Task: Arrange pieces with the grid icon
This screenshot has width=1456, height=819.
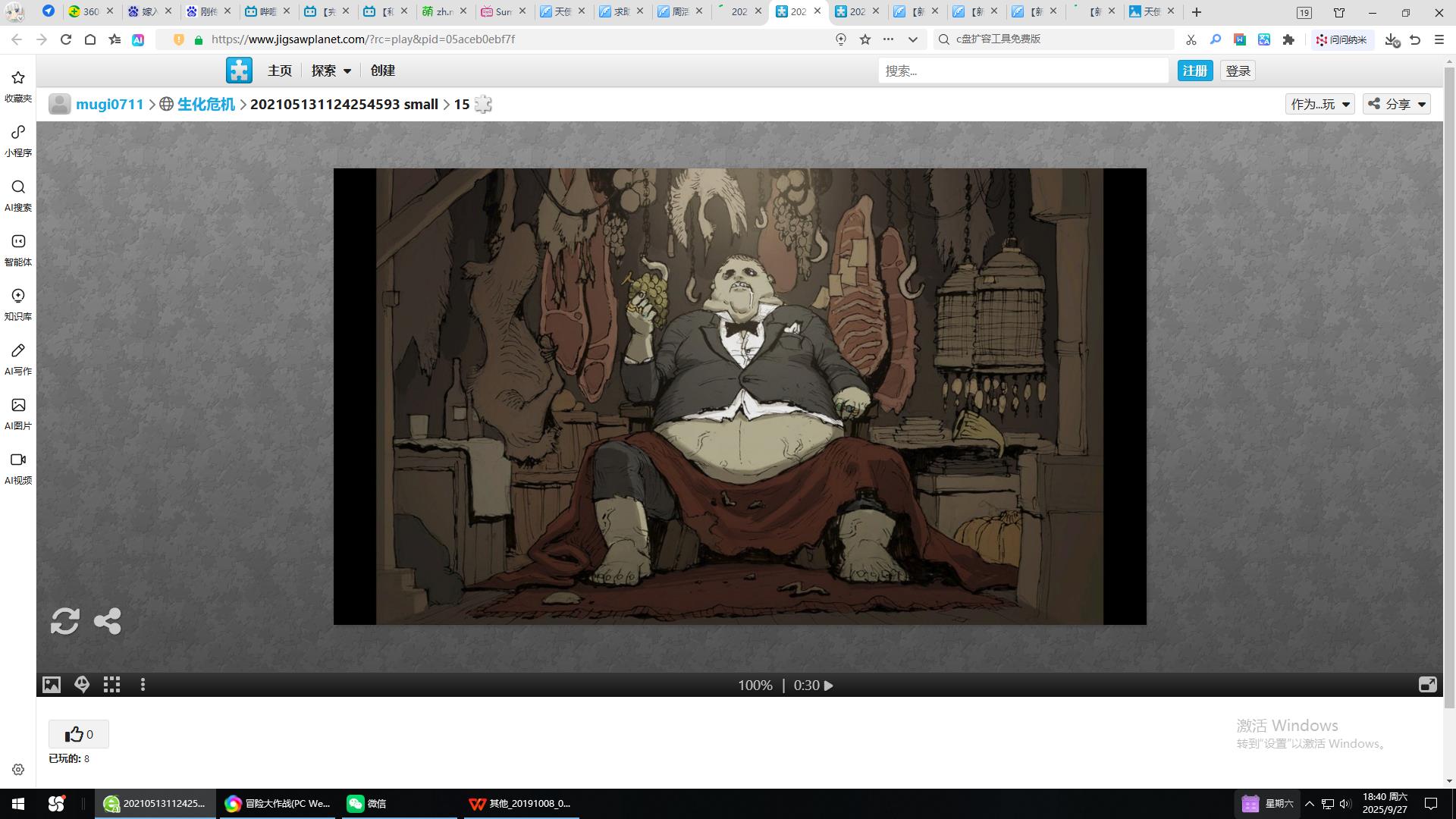Action: [112, 685]
